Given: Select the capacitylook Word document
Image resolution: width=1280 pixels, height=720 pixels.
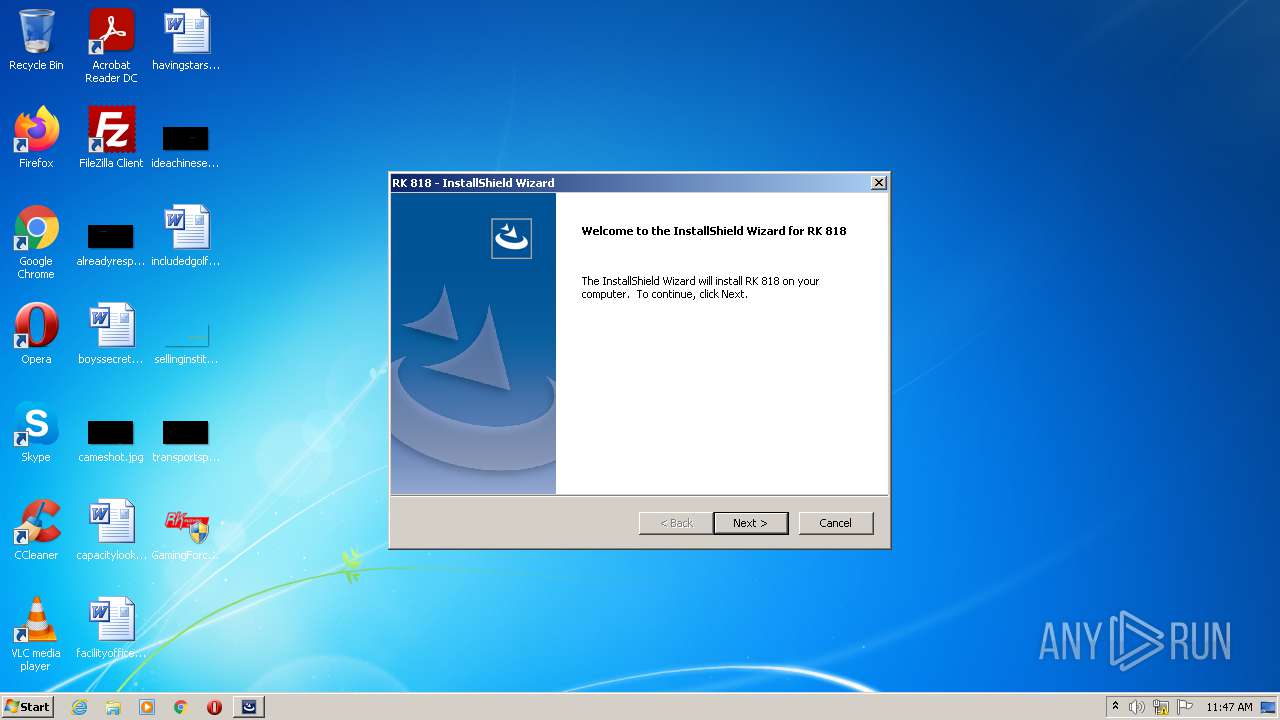Looking at the screenshot, I should coord(111,530).
